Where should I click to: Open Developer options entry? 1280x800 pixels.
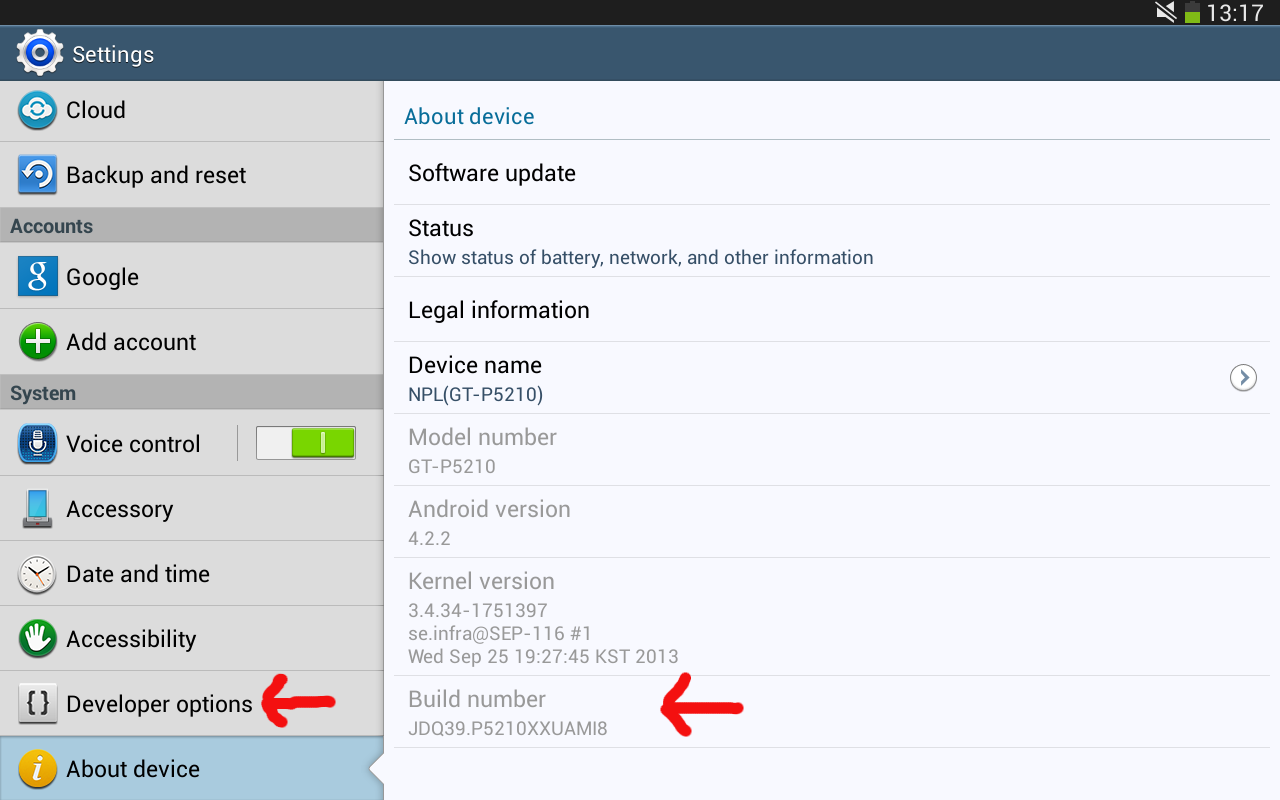click(192, 704)
